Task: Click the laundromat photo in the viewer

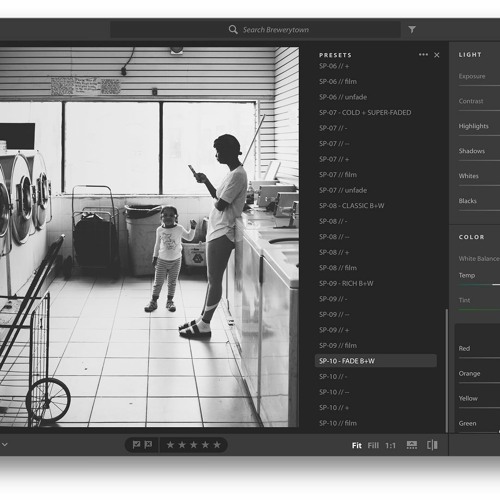Action: [x=149, y=237]
